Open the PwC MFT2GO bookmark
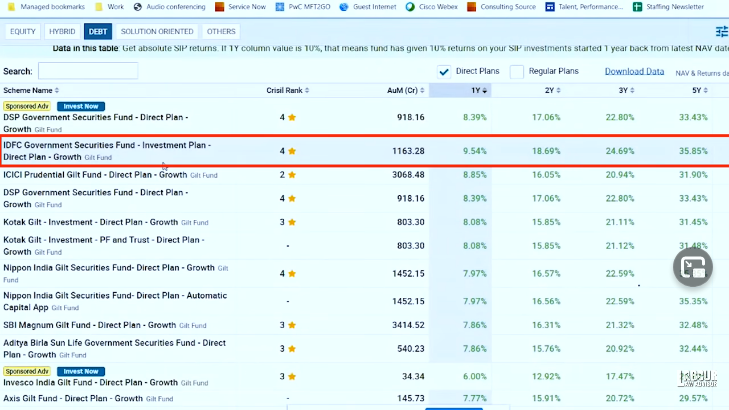The height and width of the screenshot is (410, 729). 303,7
